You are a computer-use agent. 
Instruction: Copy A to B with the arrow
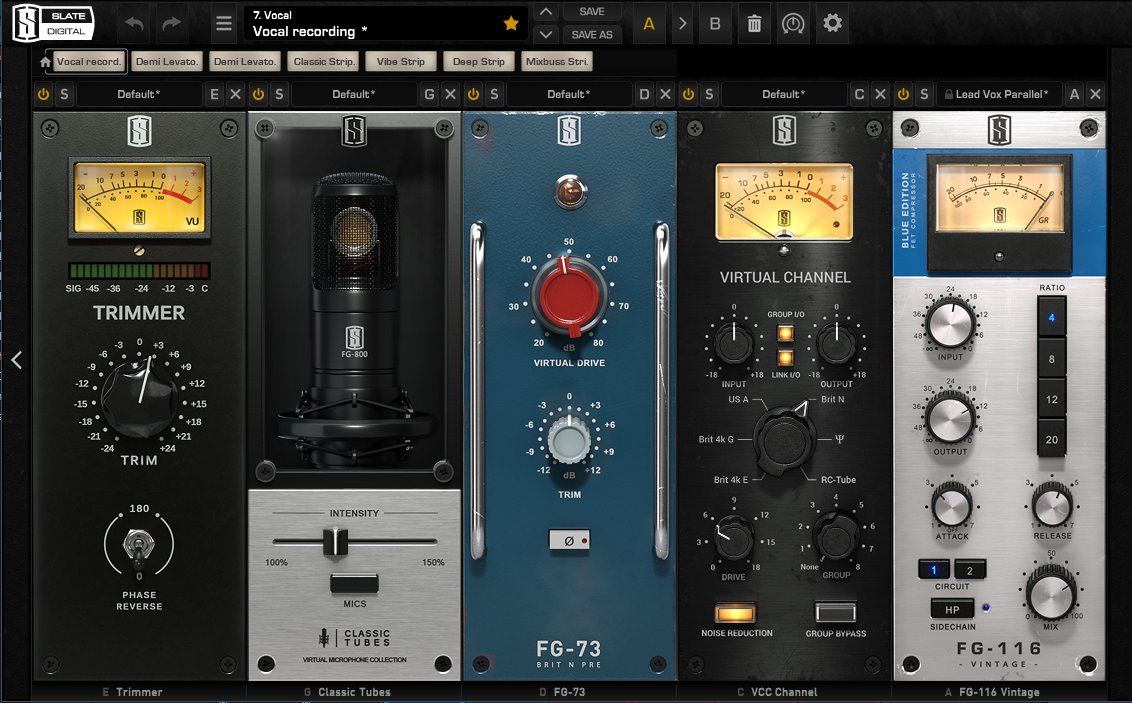pos(682,24)
